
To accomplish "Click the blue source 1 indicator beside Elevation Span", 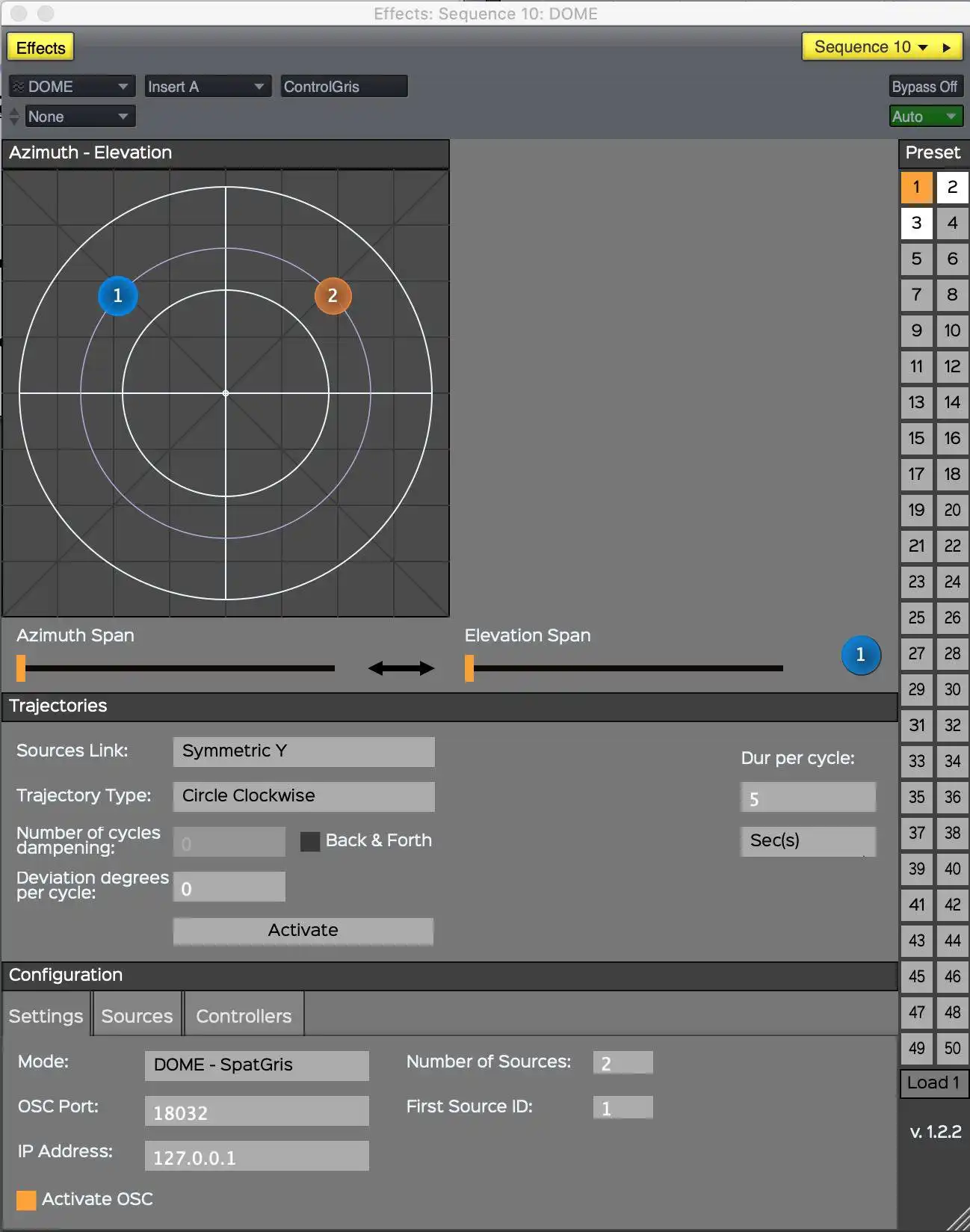I will (x=860, y=655).
